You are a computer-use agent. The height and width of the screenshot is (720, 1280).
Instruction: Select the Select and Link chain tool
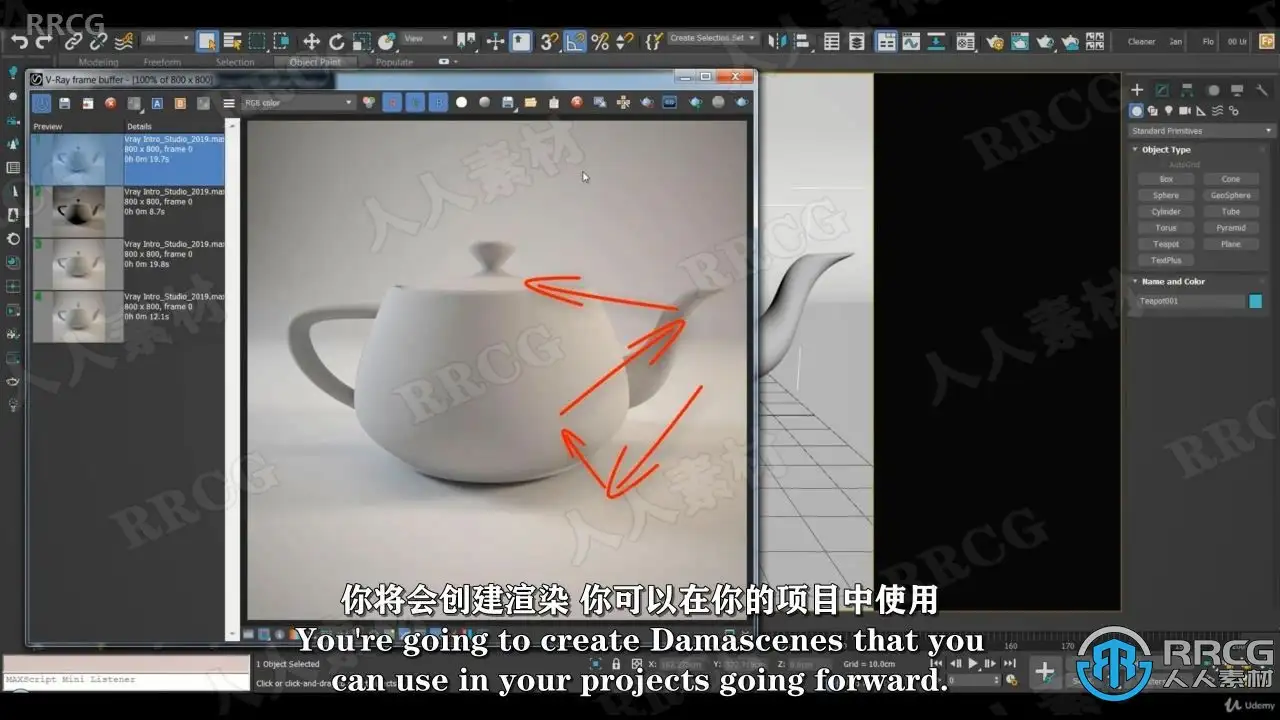tap(73, 41)
